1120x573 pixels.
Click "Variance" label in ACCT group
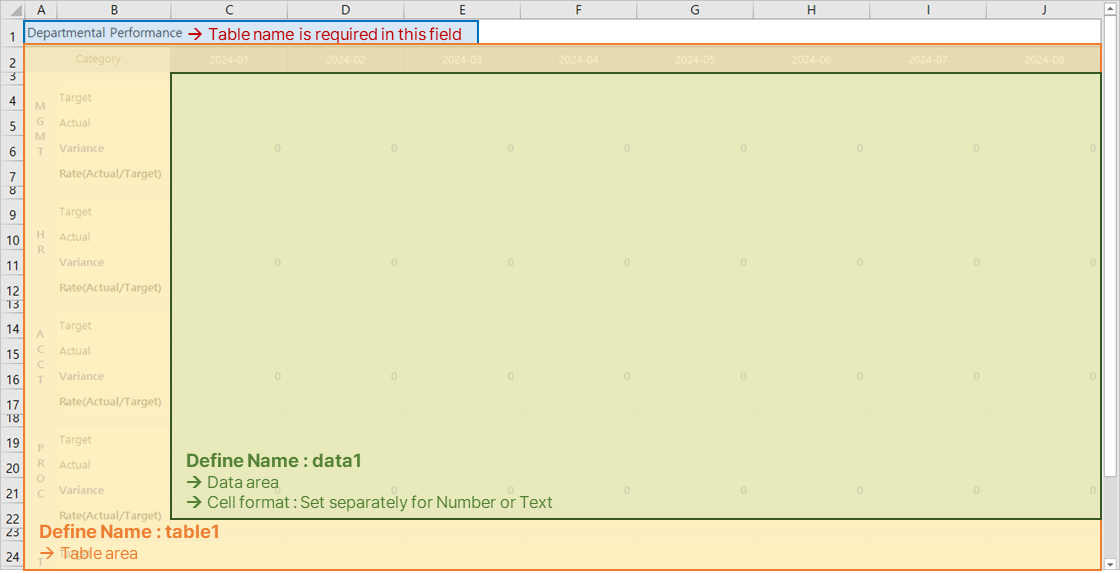pyautogui.click(x=81, y=376)
